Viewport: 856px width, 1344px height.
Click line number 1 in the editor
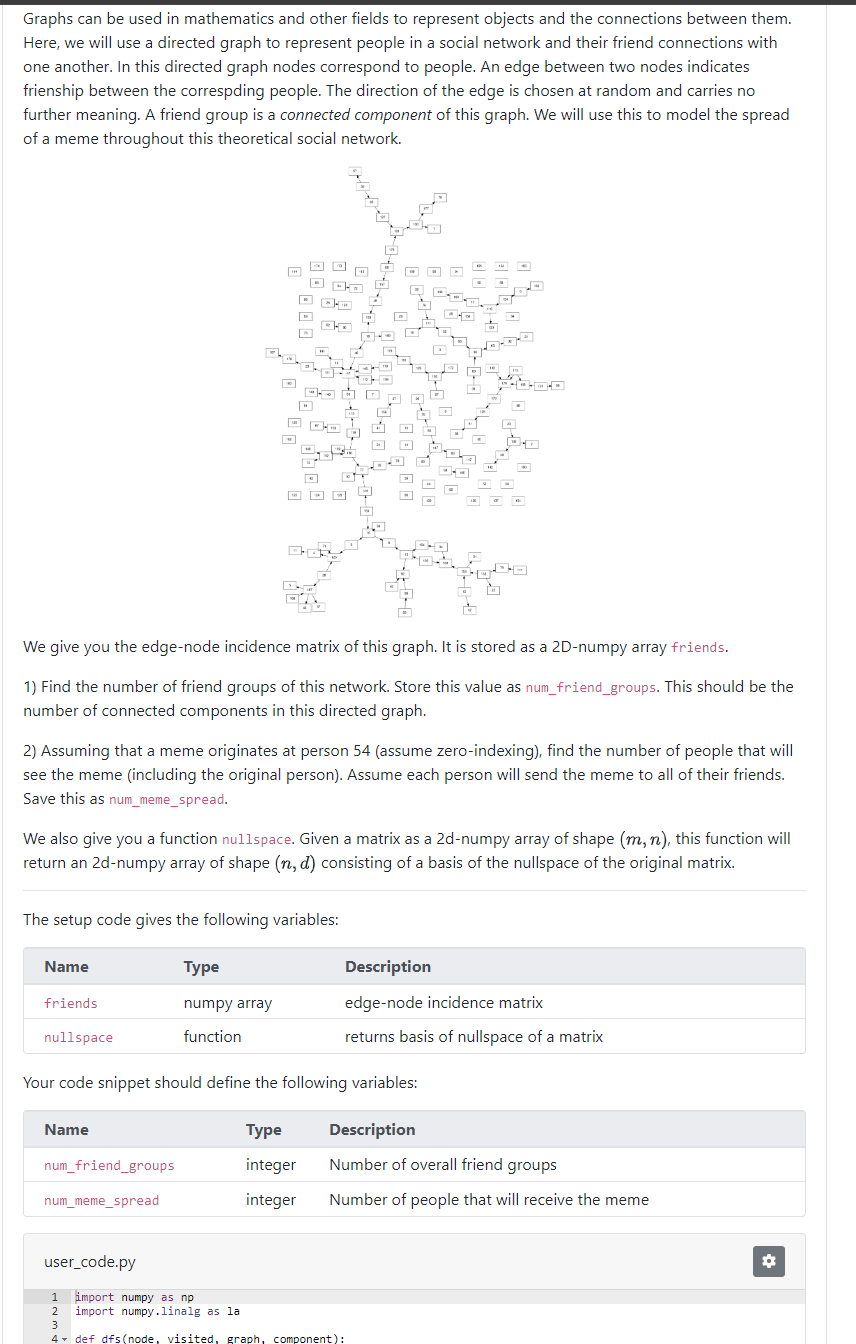click(x=54, y=1297)
